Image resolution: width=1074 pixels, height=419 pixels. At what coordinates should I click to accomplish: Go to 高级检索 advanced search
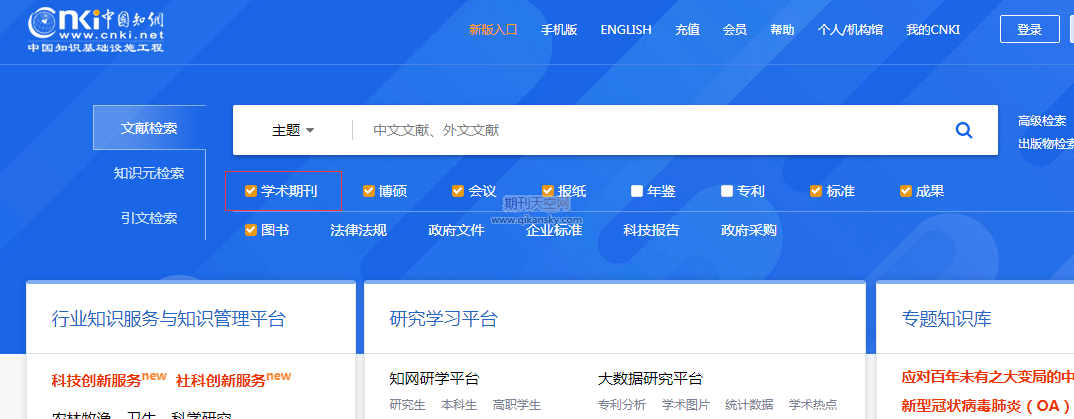pos(1042,121)
